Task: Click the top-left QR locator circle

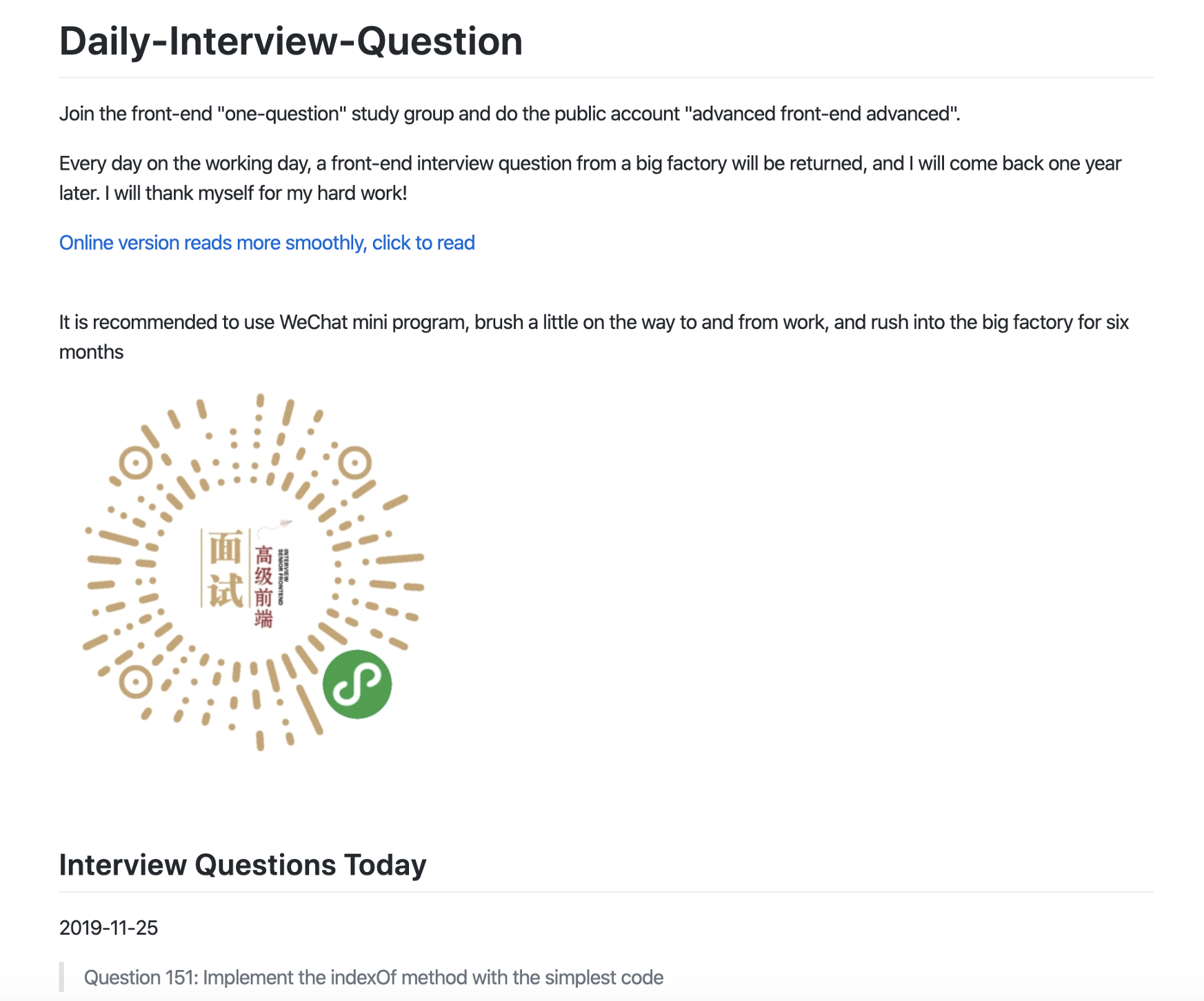Action: [135, 463]
